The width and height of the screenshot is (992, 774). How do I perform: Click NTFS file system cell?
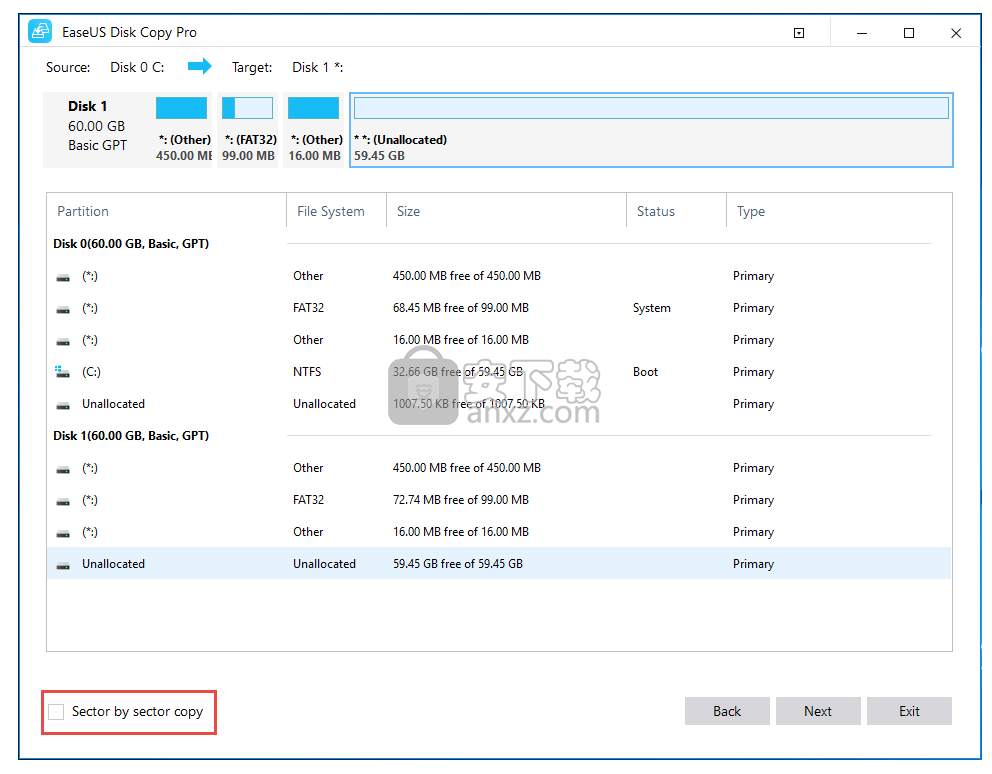pyautogui.click(x=307, y=372)
